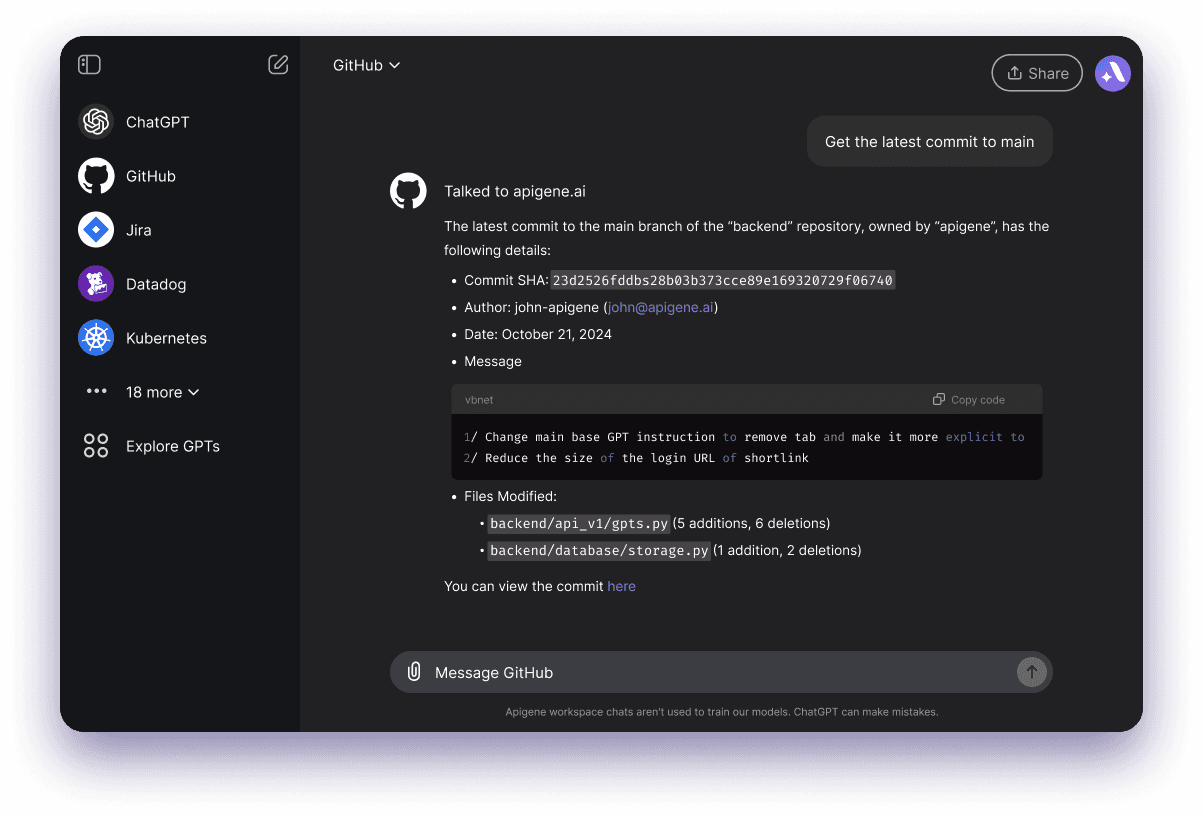This screenshot has height=816, width=1203.
Task: Click the 'Files Modified:' label
Action: coord(510,496)
